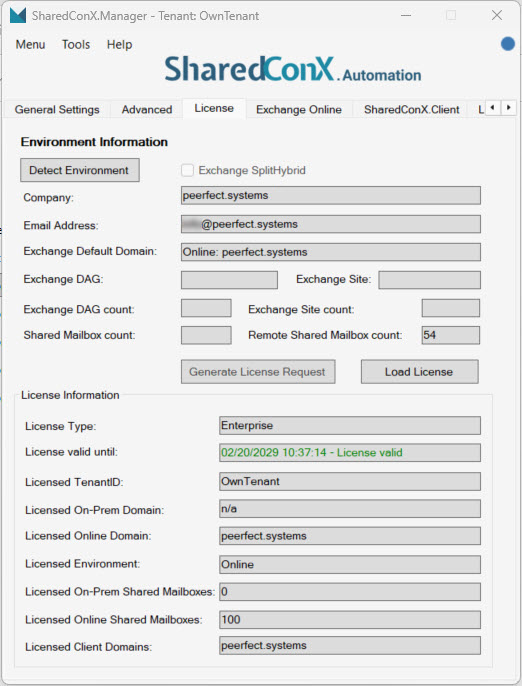Click the Licensed Client Domains field
Screen dimensions: 522x686
coord(350,646)
